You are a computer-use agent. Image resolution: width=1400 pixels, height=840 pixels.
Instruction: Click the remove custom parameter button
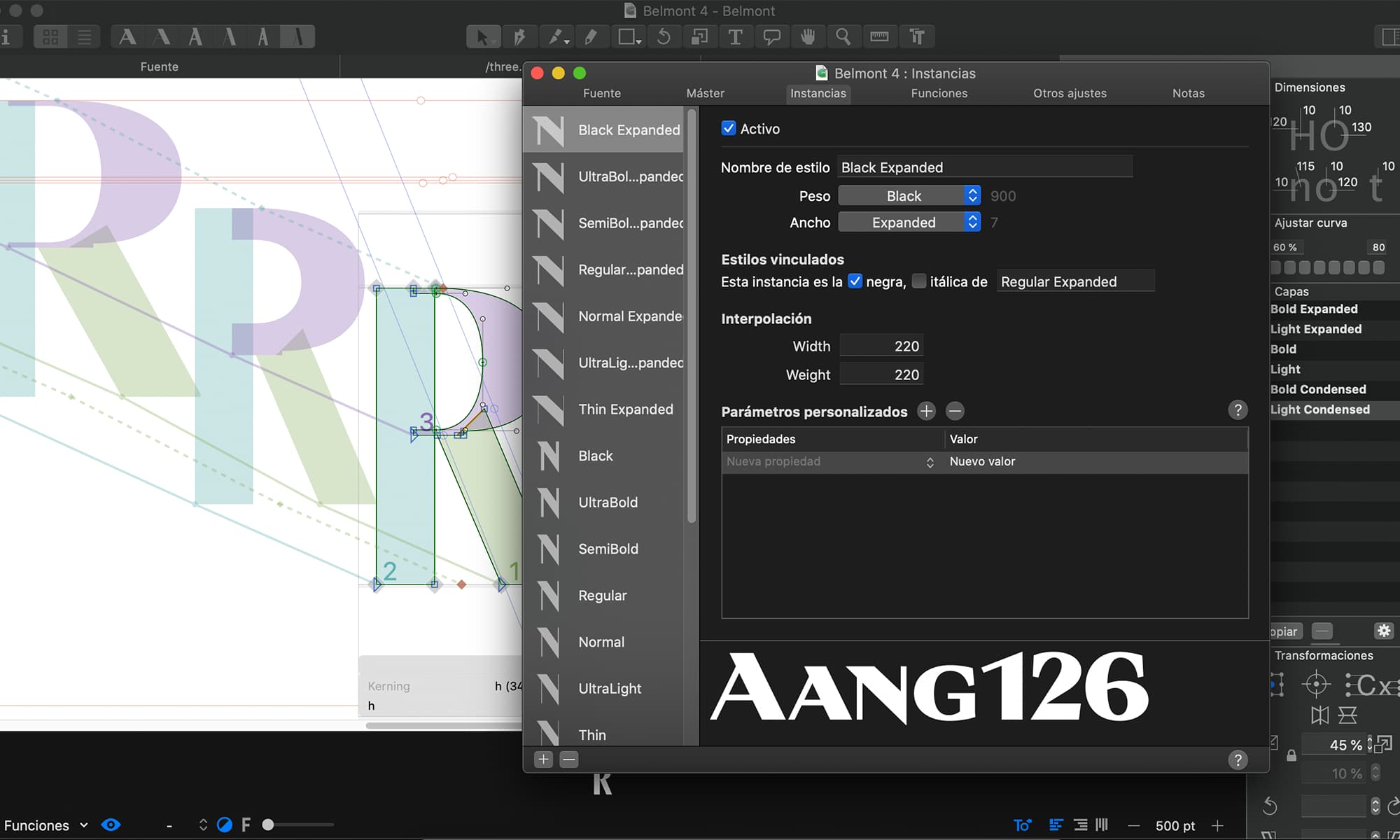tap(954, 411)
